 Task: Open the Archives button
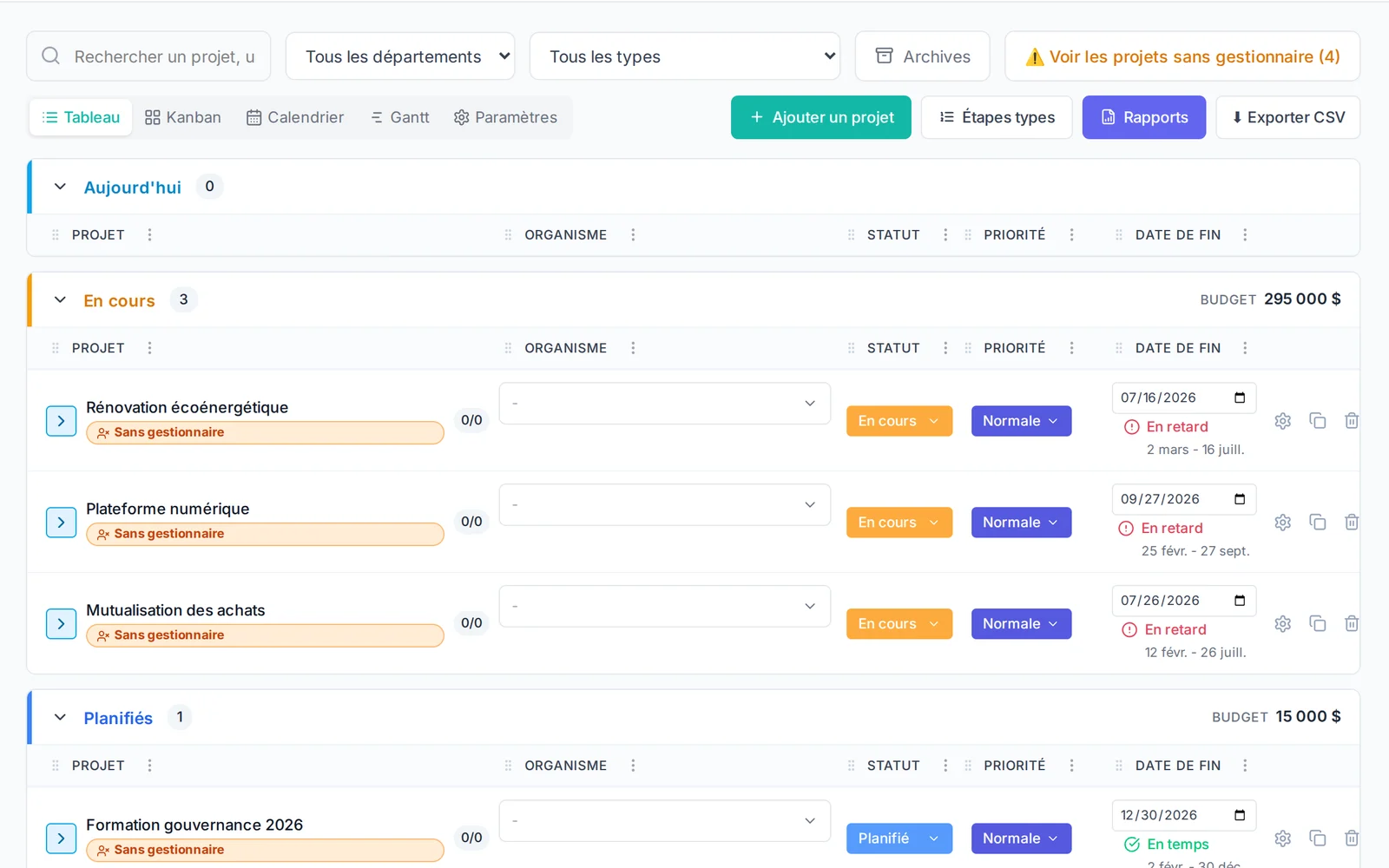[x=923, y=56]
